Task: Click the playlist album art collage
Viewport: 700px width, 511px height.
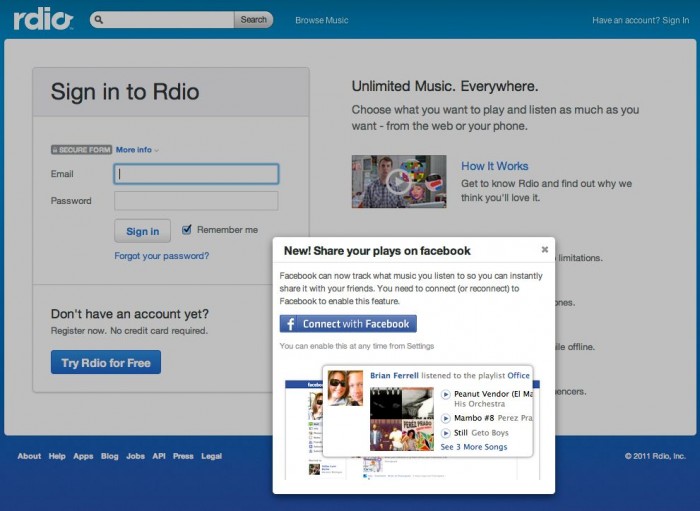Action: click(402, 419)
